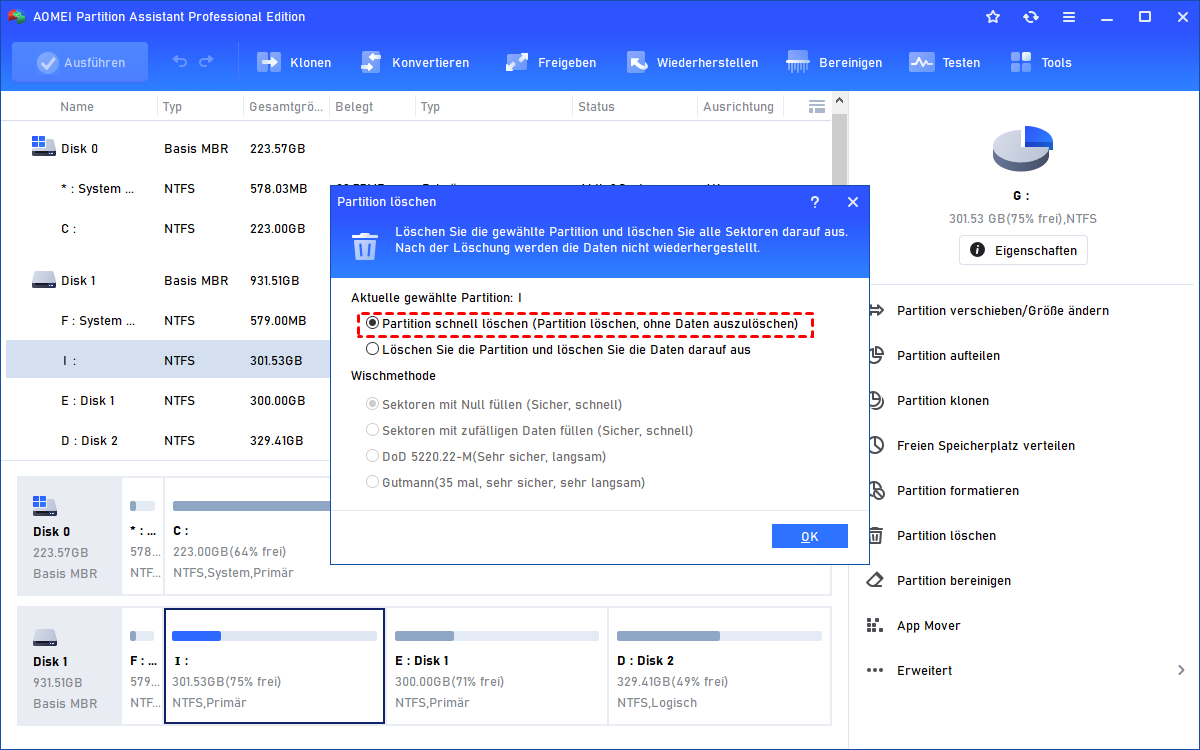This screenshot has width=1200, height=750.
Task: Click scroll-up arrow of partition list
Action: click(840, 99)
